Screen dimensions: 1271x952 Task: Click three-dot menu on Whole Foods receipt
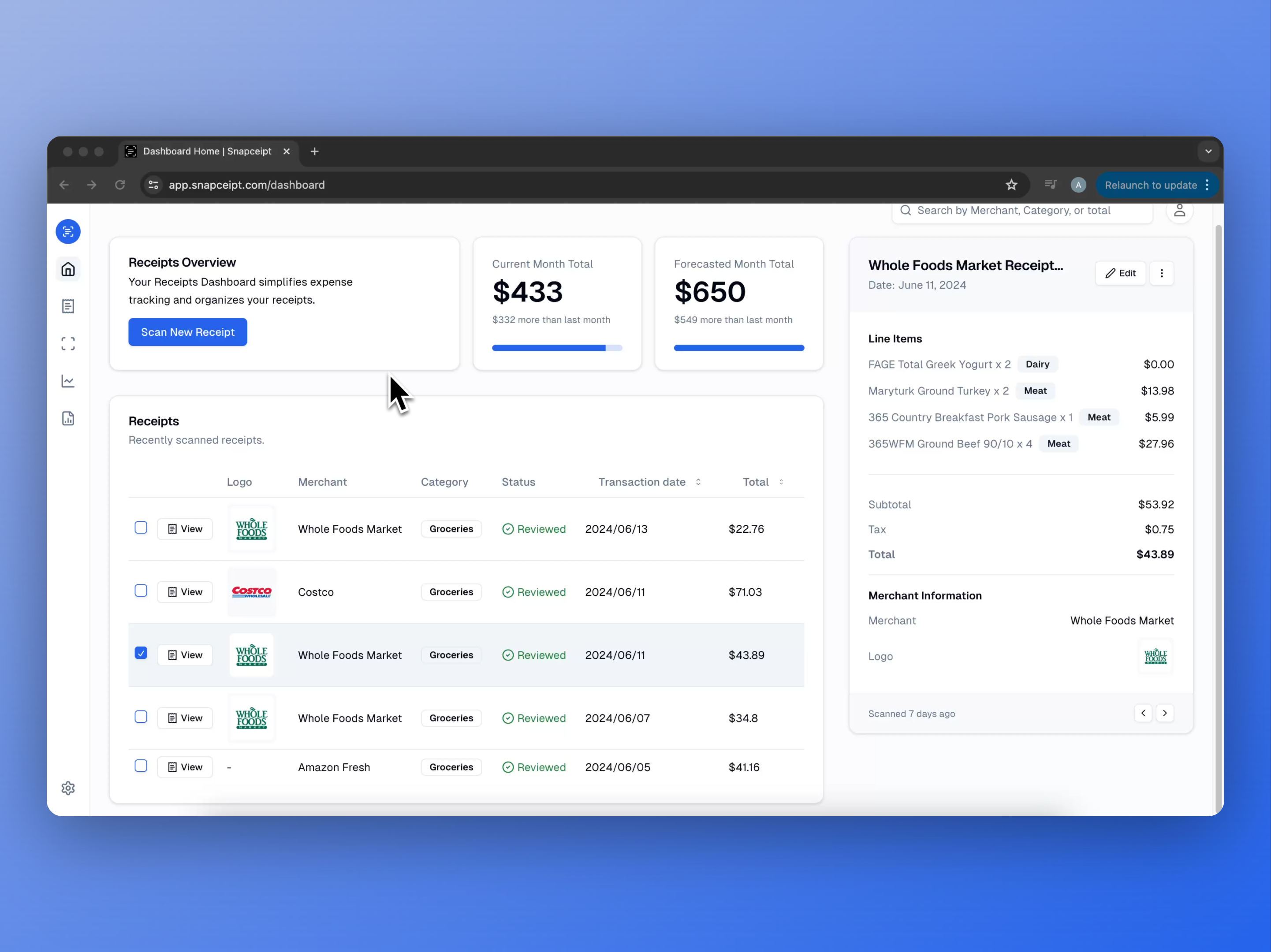click(x=1162, y=272)
